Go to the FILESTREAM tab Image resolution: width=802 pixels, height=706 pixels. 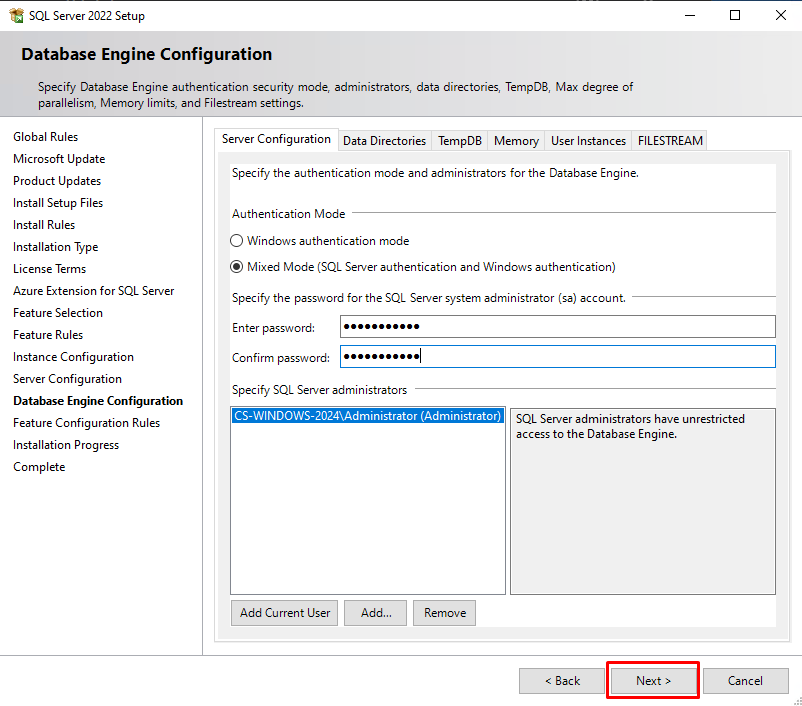click(670, 141)
